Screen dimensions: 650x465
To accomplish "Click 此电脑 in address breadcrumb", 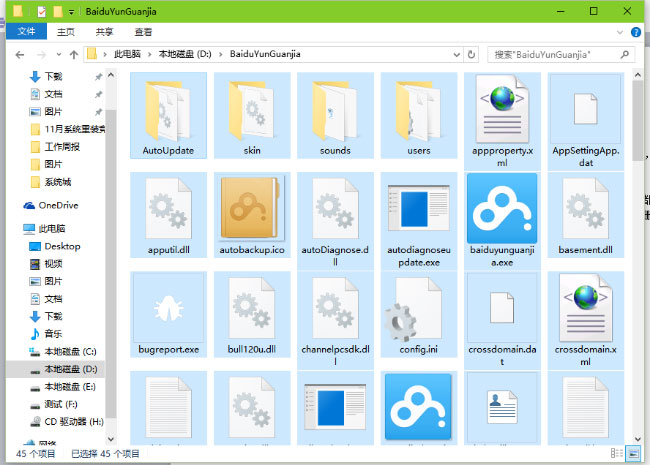I will pyautogui.click(x=127, y=54).
